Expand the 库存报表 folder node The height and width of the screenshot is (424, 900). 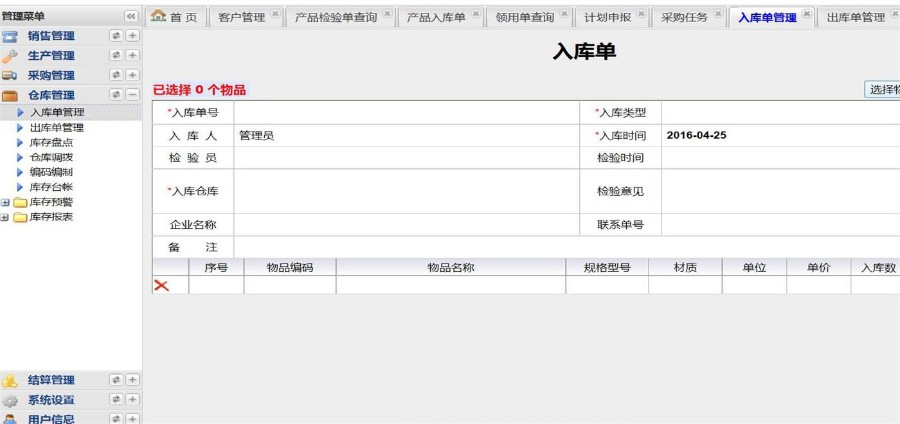5,217
